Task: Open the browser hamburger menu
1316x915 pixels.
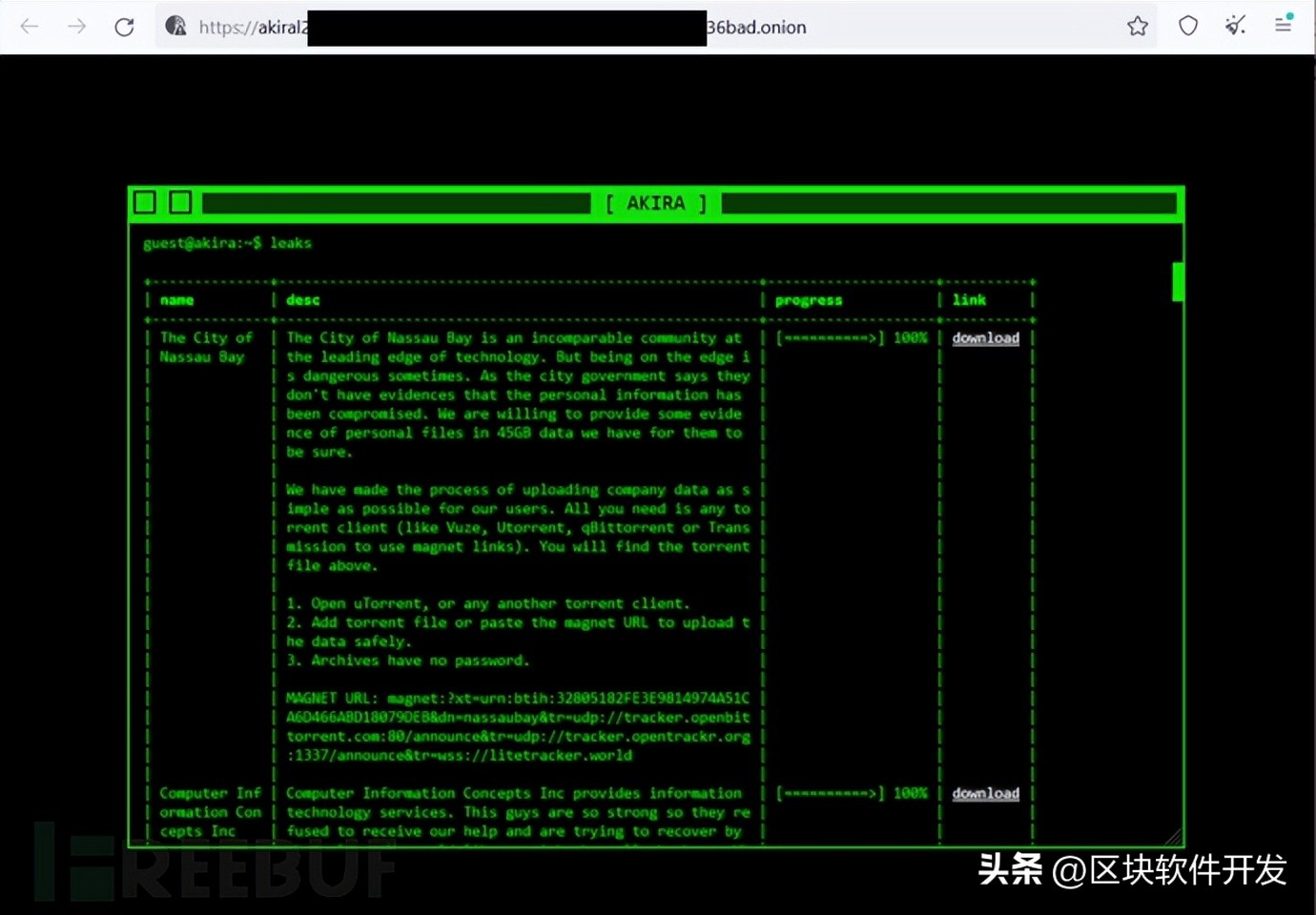Action: click(1283, 26)
